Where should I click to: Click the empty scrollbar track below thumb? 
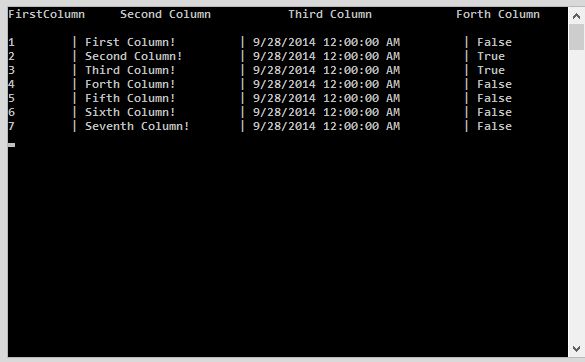click(x=576, y=195)
